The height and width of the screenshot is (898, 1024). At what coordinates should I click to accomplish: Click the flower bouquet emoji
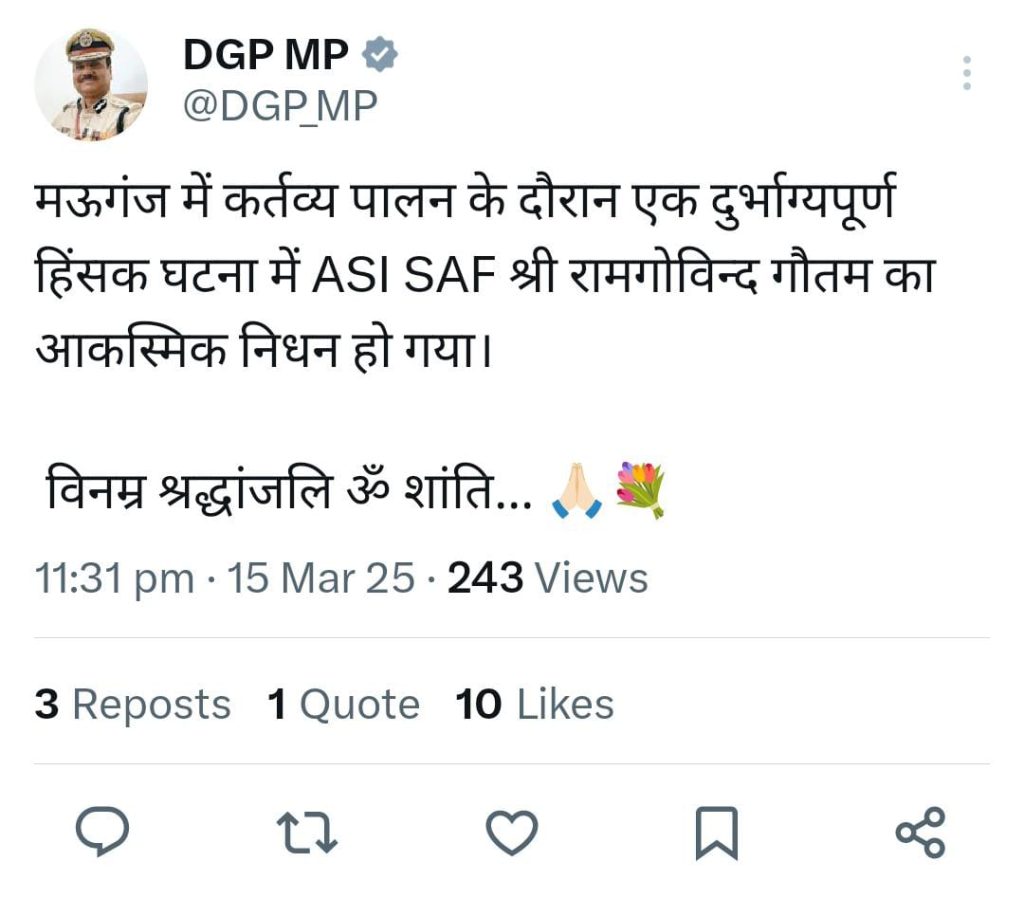(641, 490)
